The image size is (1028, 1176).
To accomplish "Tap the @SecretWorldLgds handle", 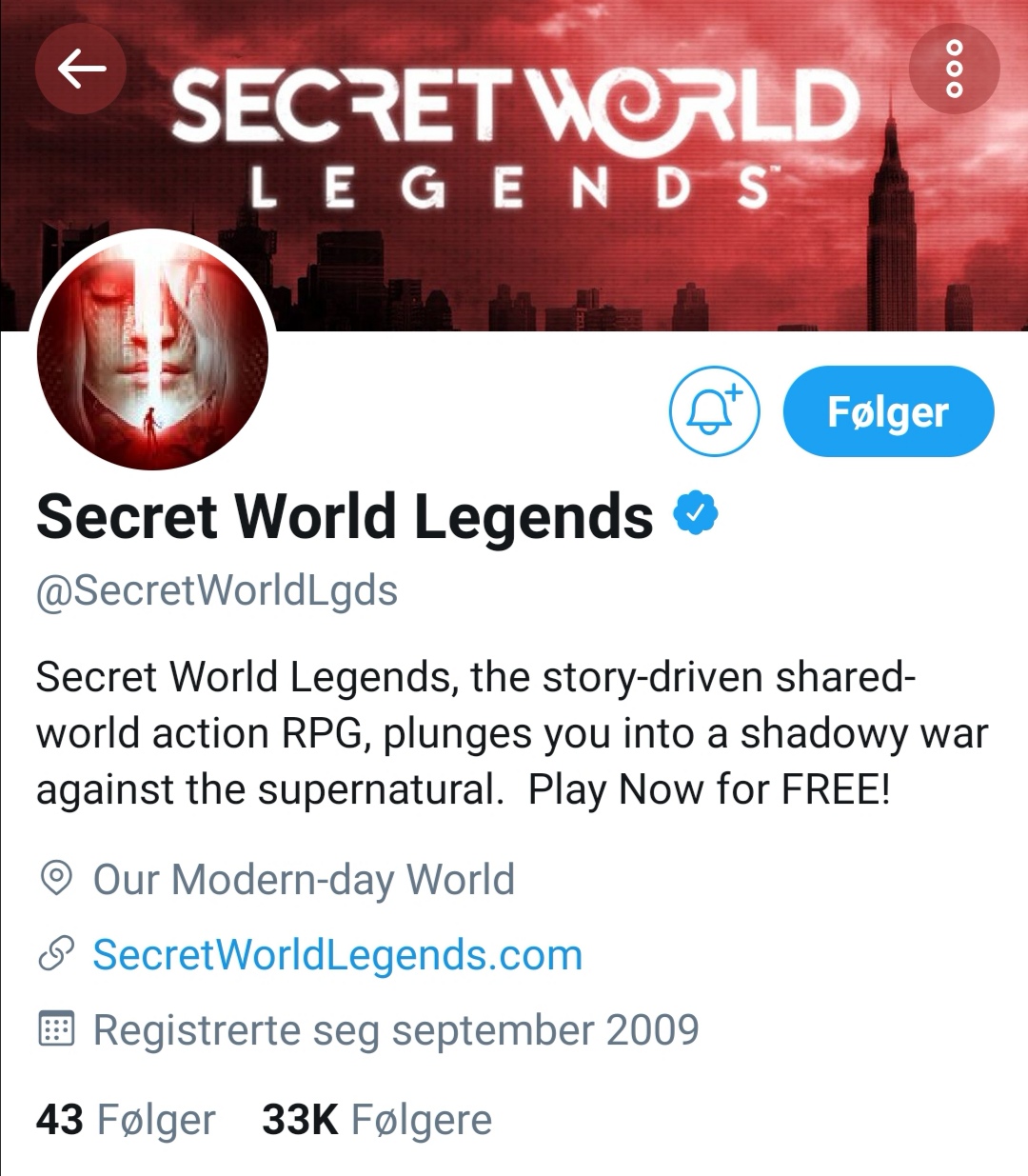I will coord(217,590).
